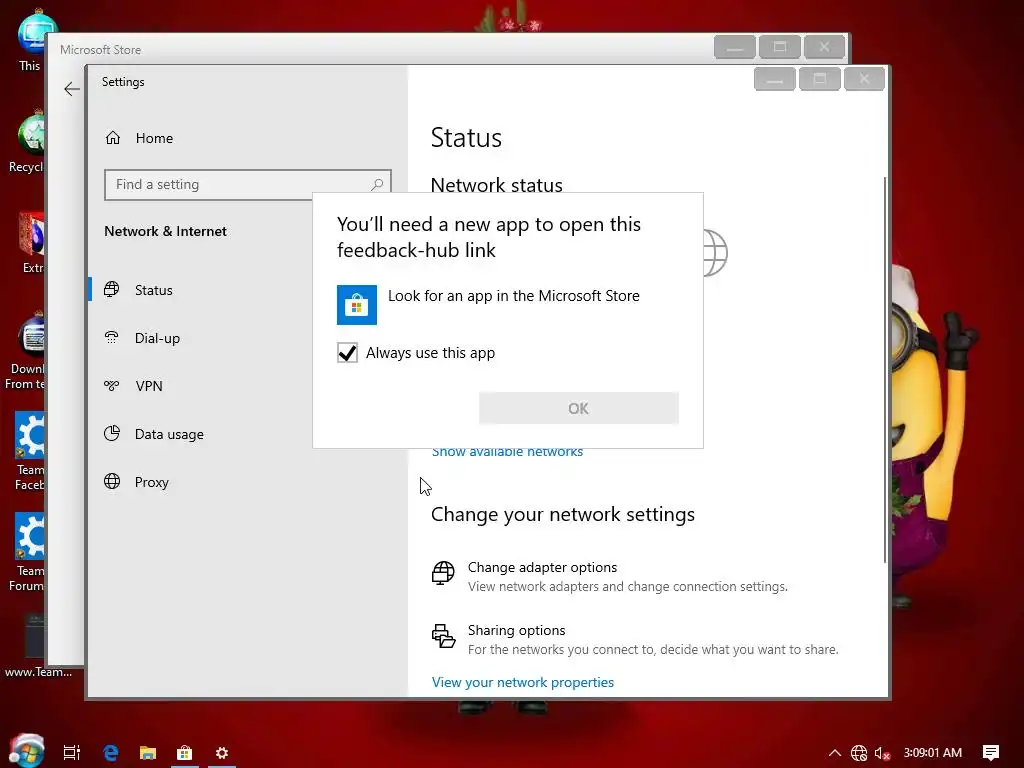
Task: Click the VPN icon in sidebar
Action: pos(112,385)
